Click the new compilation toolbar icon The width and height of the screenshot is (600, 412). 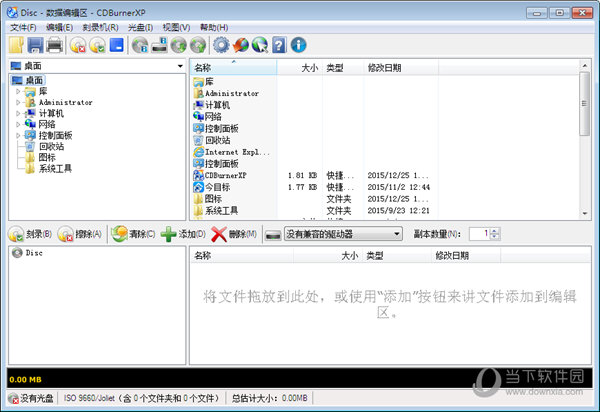click(x=16, y=45)
